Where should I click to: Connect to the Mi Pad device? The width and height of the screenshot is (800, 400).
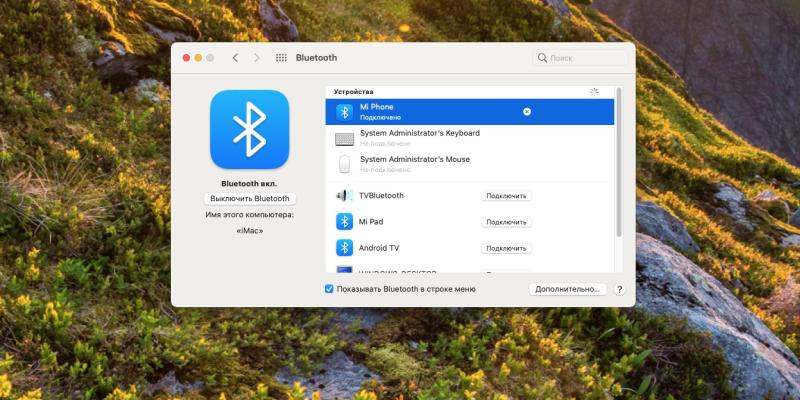coord(506,222)
